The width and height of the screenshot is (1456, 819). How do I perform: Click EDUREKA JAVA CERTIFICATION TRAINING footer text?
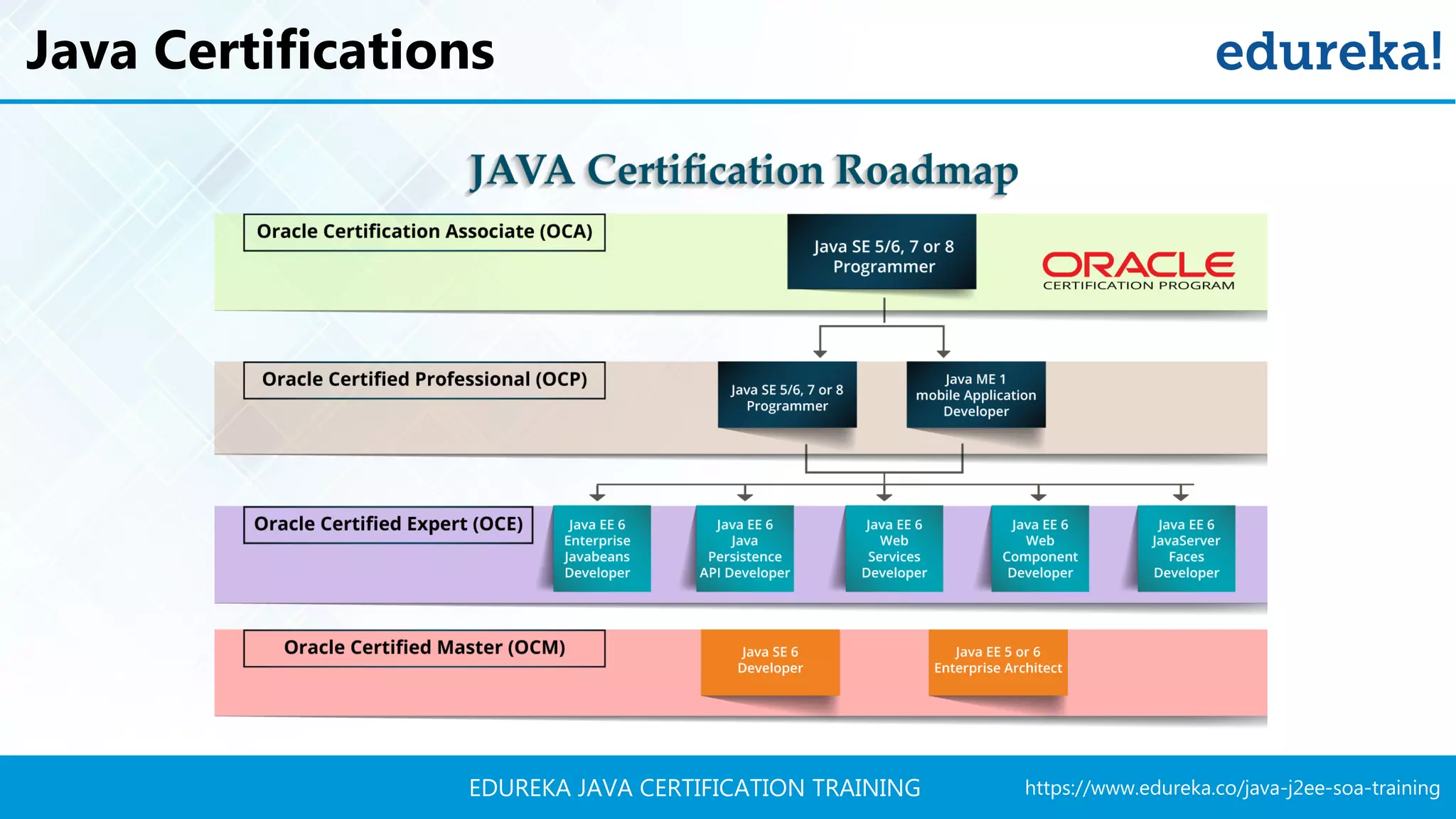(x=695, y=788)
